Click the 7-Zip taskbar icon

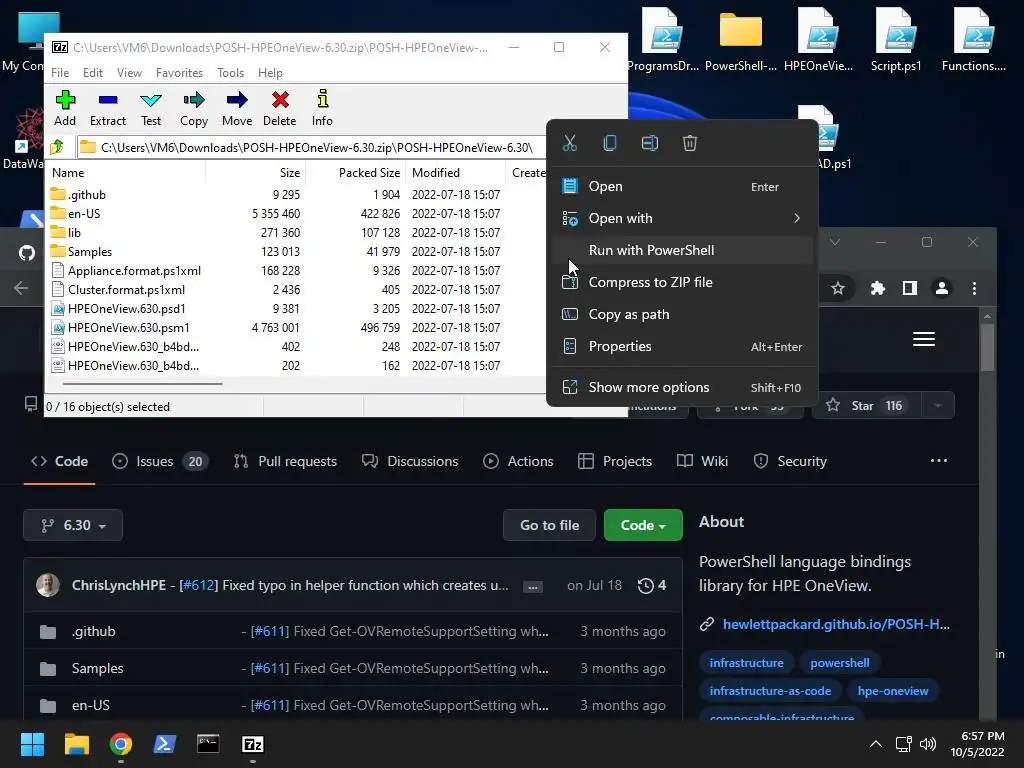pyautogui.click(x=253, y=744)
